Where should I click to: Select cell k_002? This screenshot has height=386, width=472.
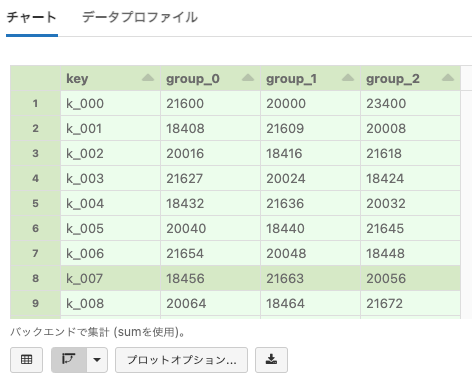(x=110, y=153)
